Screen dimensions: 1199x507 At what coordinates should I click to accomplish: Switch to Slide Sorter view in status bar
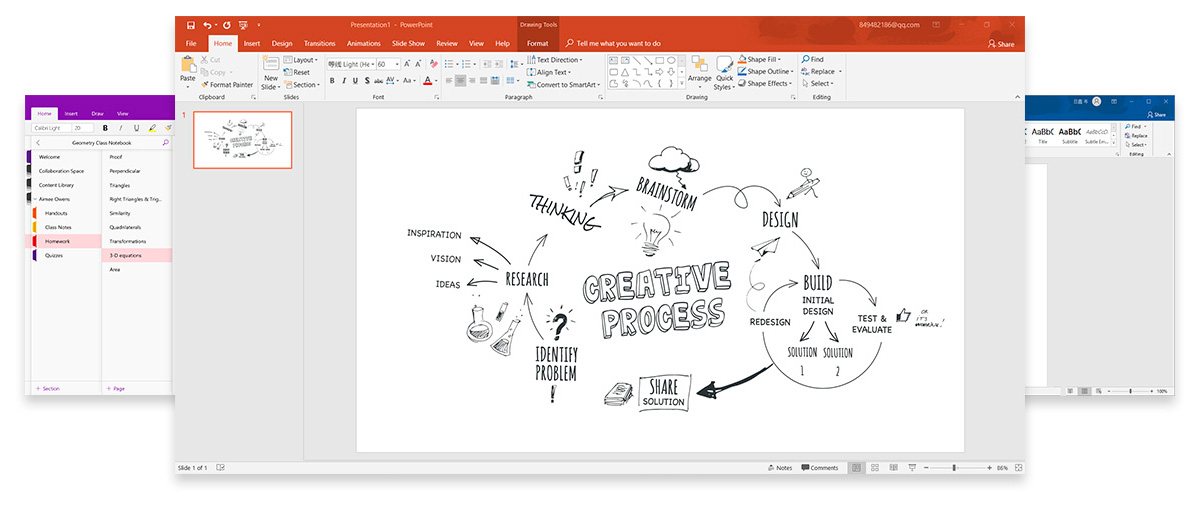point(874,468)
